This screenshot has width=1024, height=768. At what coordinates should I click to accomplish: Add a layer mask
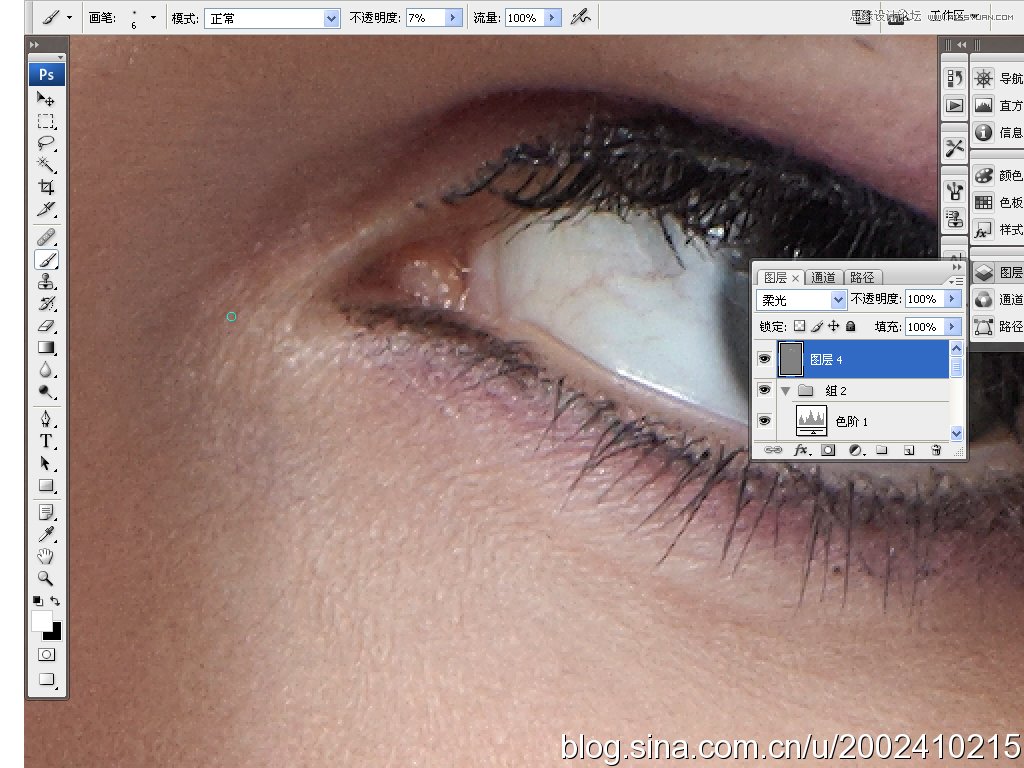coord(828,450)
